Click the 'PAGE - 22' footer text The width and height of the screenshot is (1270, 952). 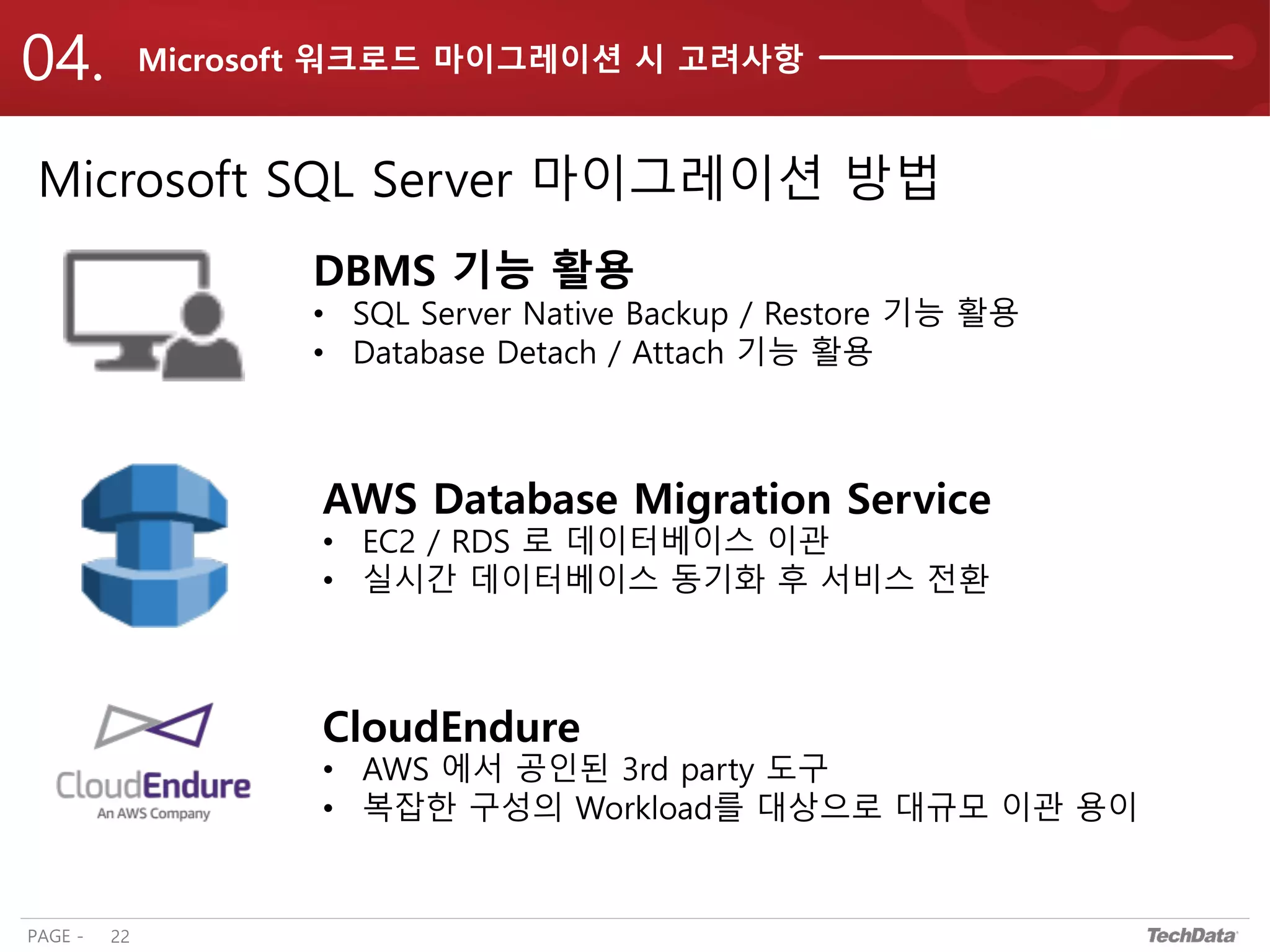point(79,936)
